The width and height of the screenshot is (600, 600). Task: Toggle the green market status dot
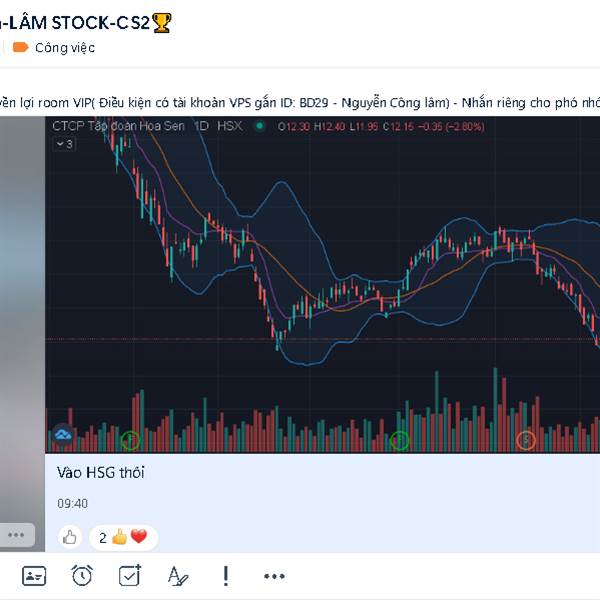point(260,126)
